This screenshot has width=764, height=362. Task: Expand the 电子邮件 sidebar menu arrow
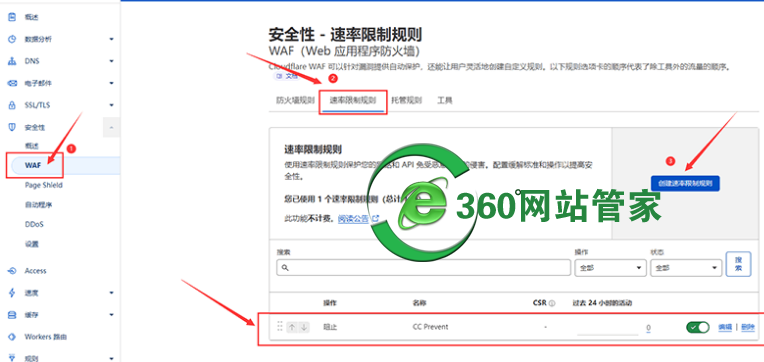coord(112,83)
